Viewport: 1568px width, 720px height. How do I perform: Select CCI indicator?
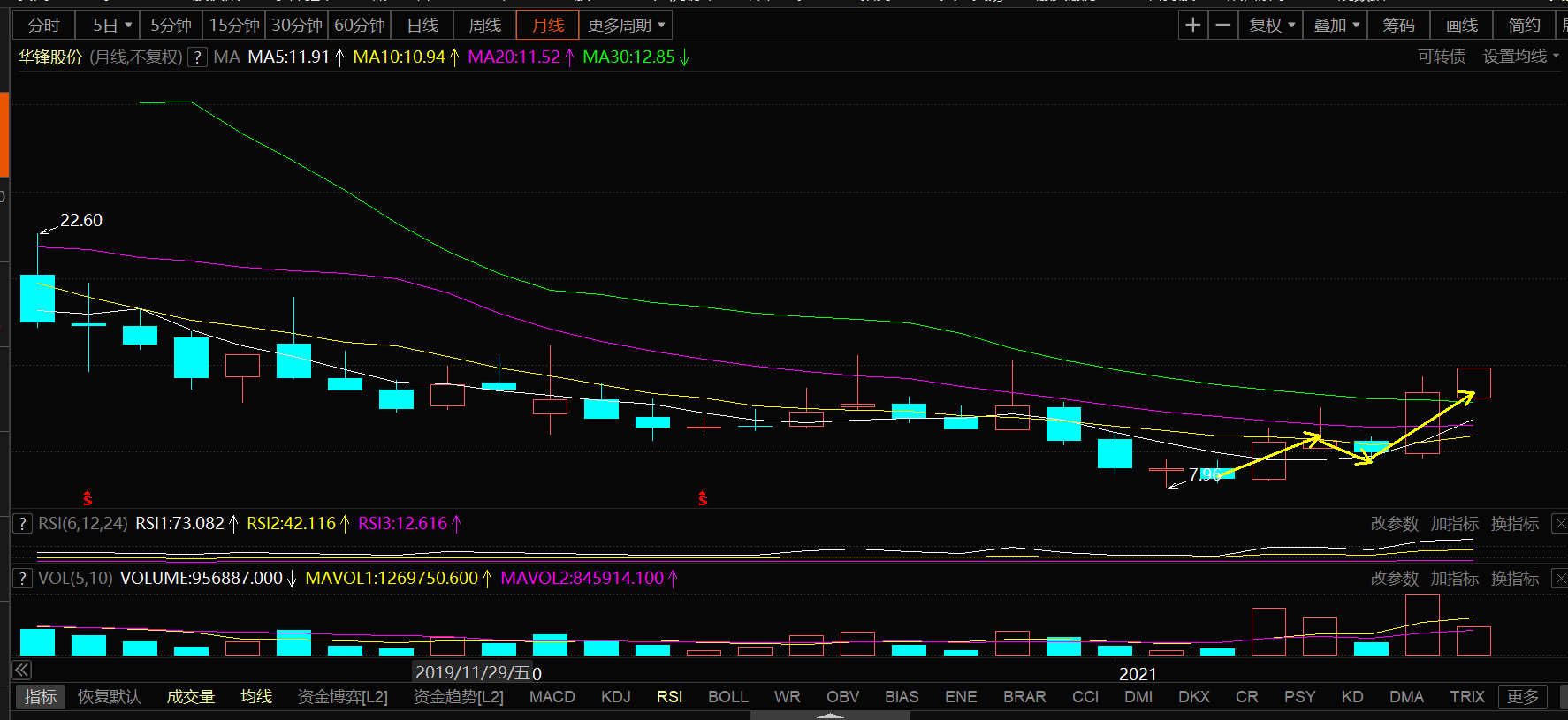(x=1086, y=697)
